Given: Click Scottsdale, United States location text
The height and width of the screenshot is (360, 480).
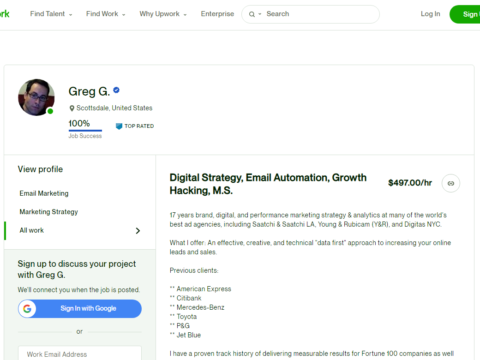Looking at the screenshot, I should (114, 108).
